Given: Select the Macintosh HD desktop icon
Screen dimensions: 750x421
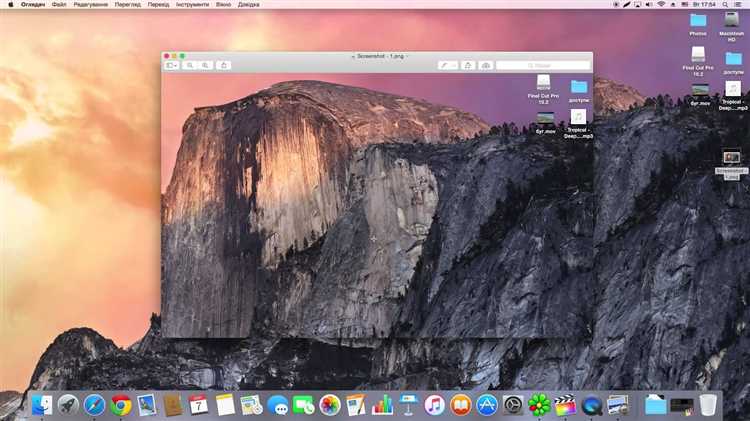Looking at the screenshot, I should click(x=731, y=27).
